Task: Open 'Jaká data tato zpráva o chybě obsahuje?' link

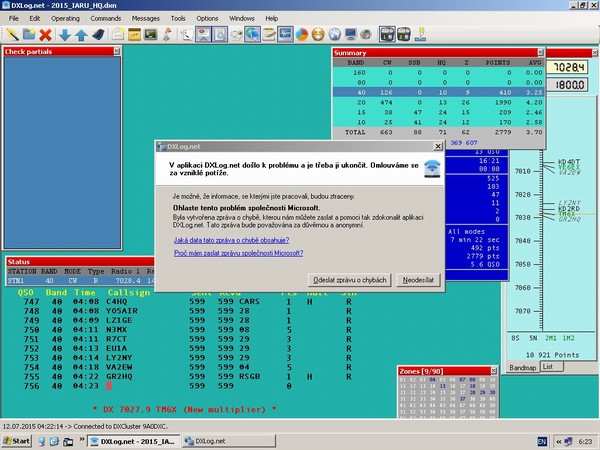Action: coord(231,240)
